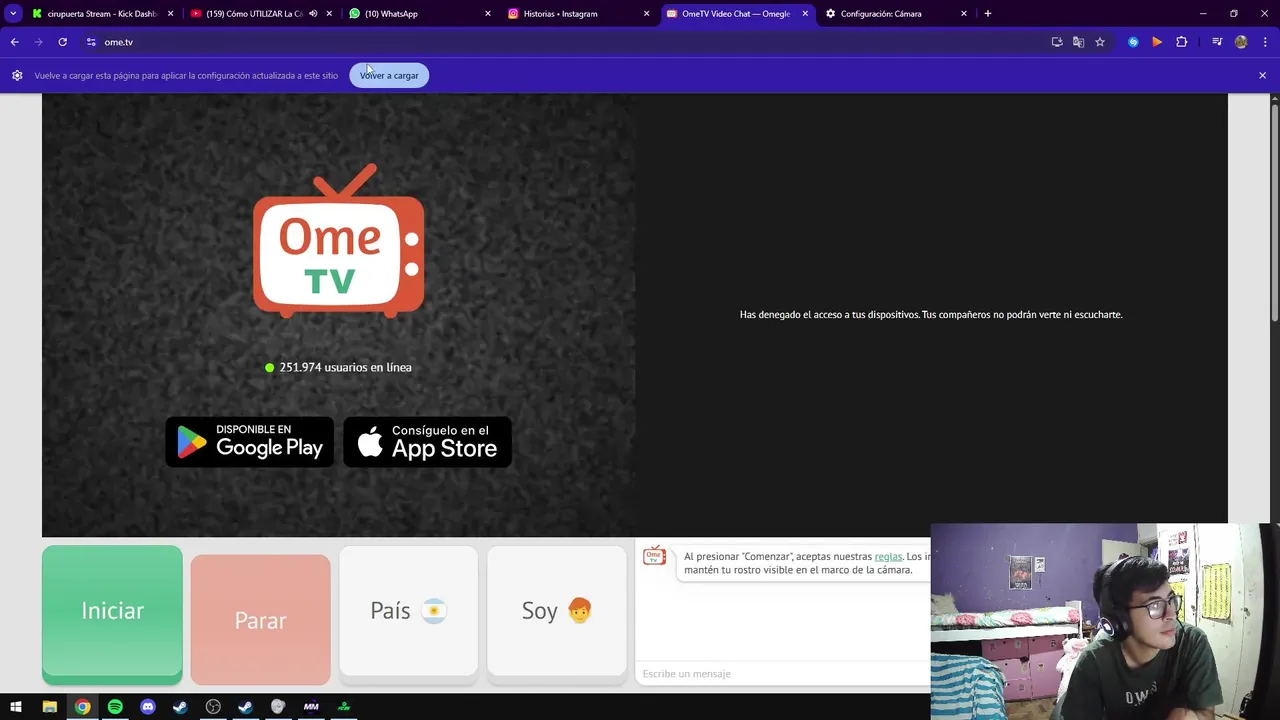
Task: Reload the ome.tv page
Action: pos(62,42)
